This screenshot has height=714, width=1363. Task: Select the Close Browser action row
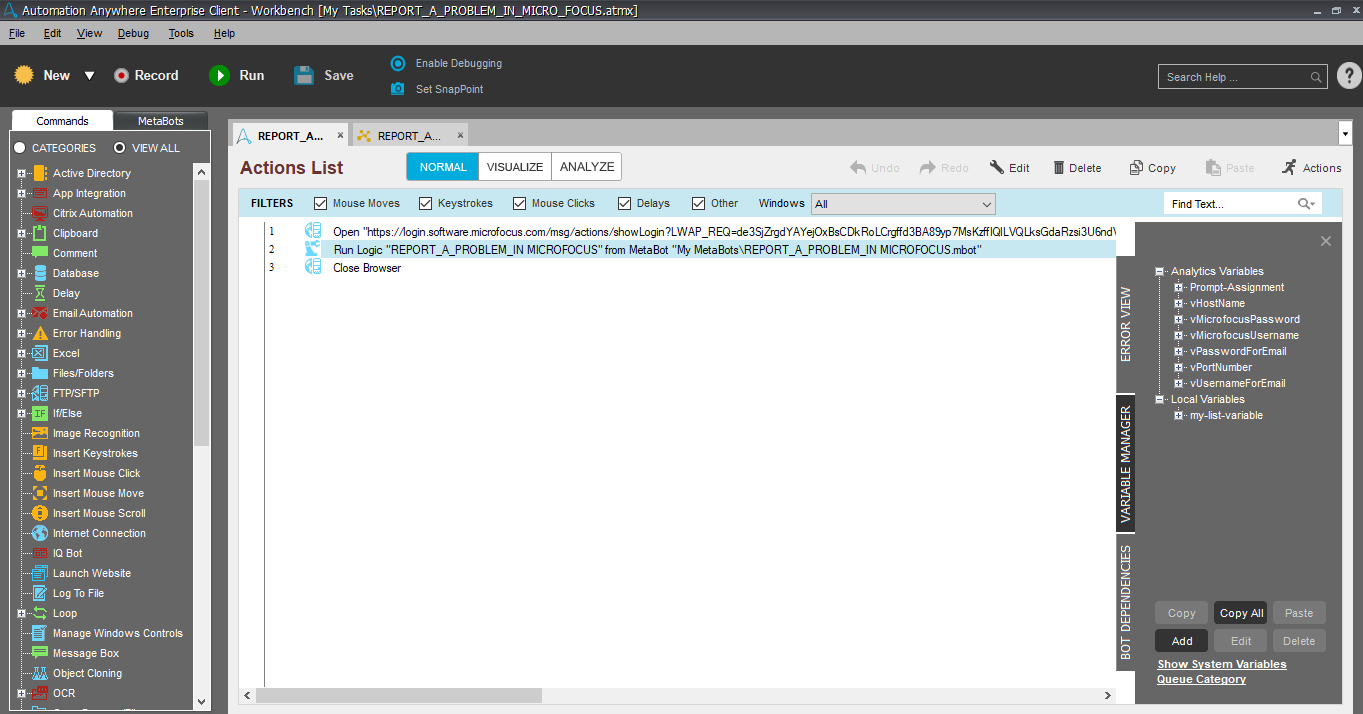pos(690,268)
